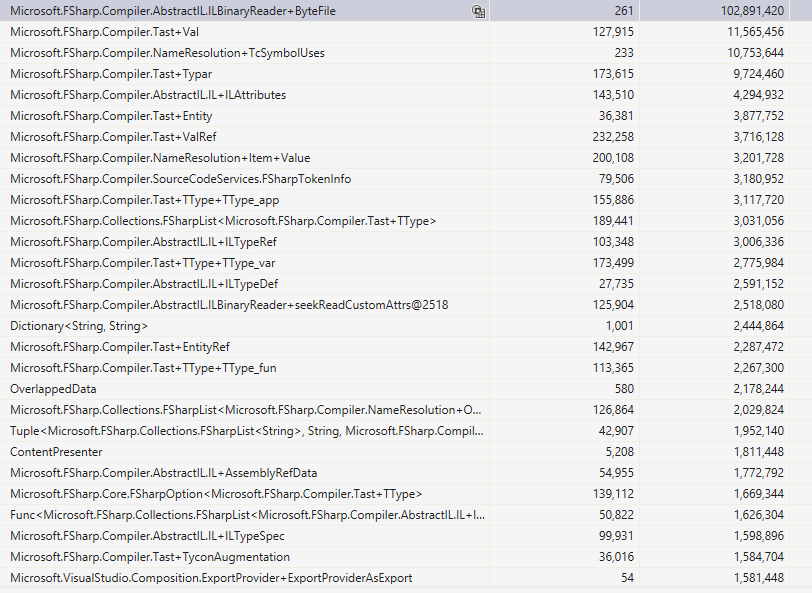Click the count value 139,112
This screenshot has width=812, height=593.
(613, 494)
